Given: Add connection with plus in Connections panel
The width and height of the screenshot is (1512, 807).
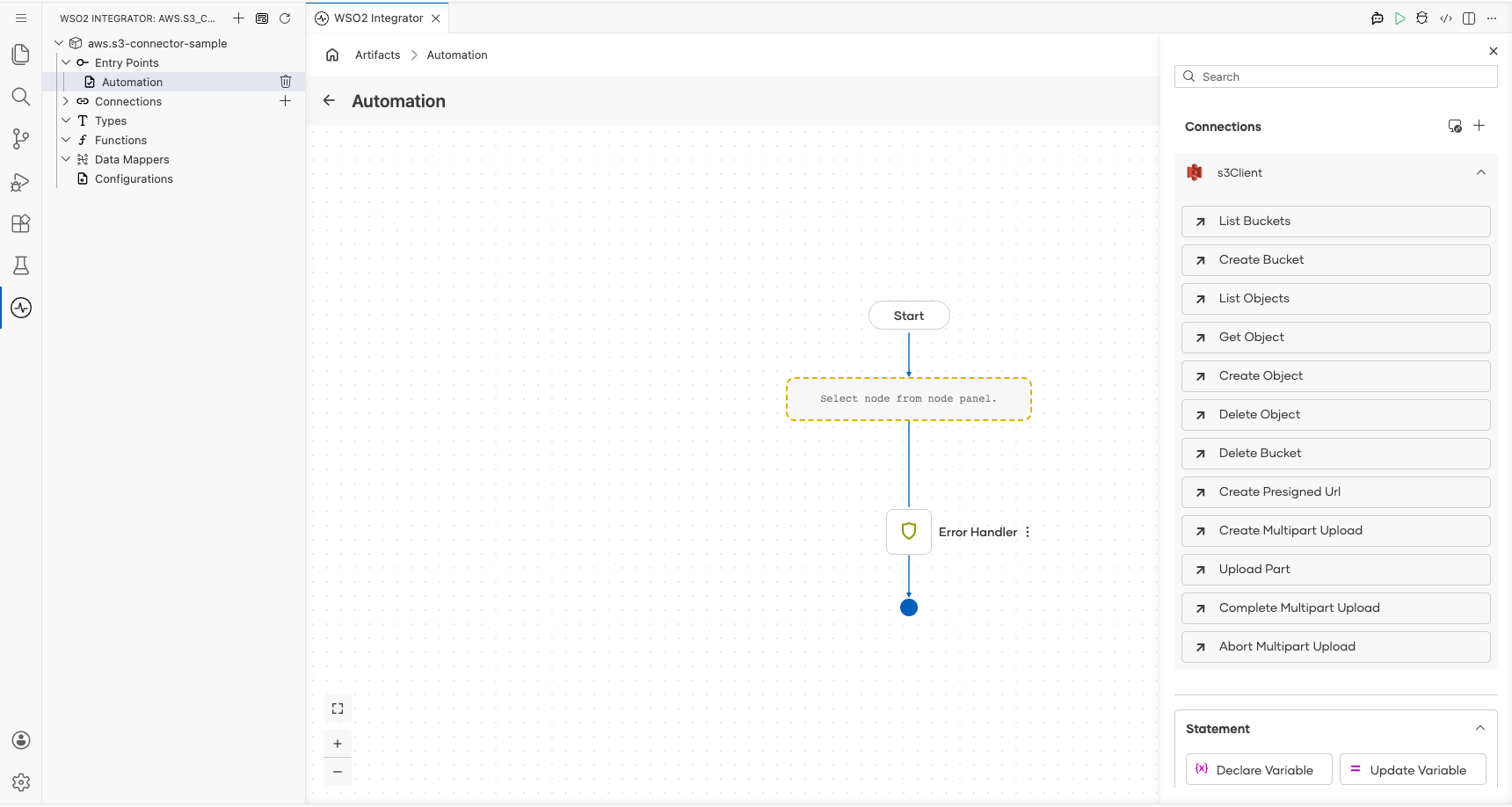Looking at the screenshot, I should click(x=1479, y=126).
